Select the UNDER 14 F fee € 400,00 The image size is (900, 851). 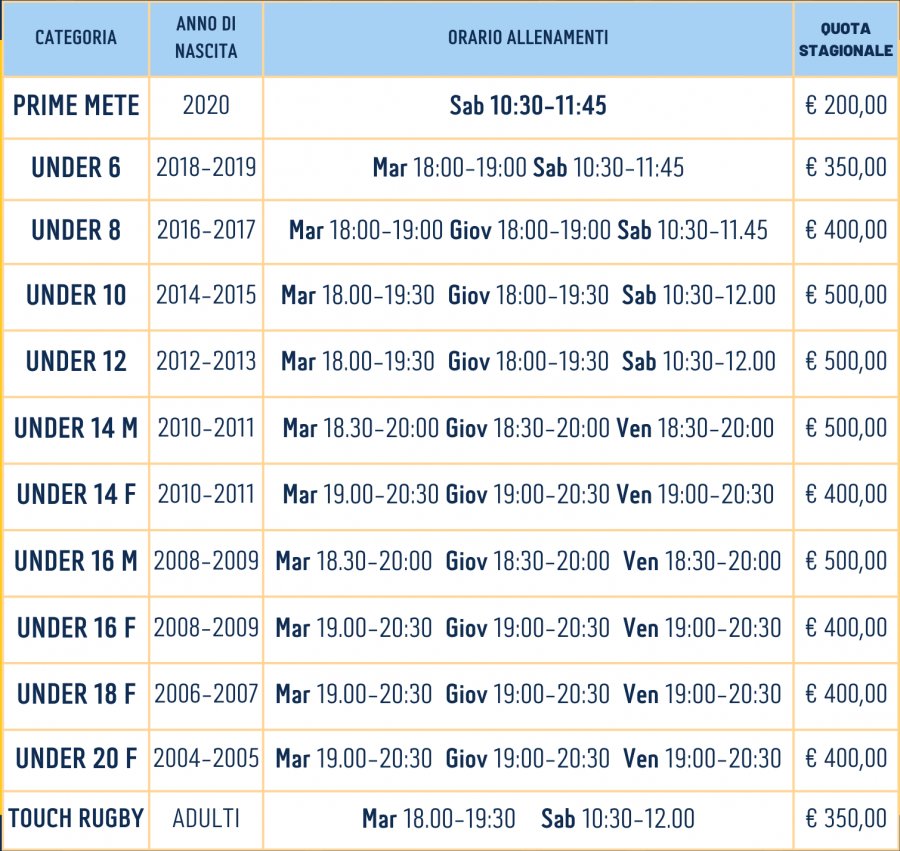(845, 494)
